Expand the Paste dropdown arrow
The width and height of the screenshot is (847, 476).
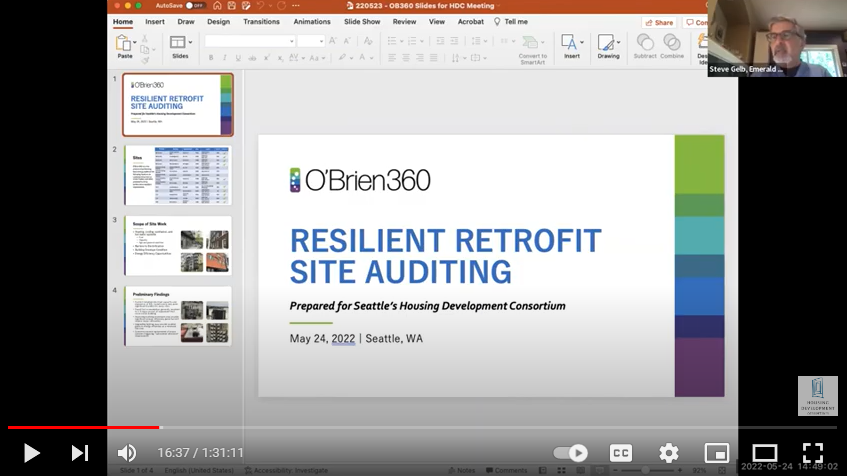[x=135, y=42]
